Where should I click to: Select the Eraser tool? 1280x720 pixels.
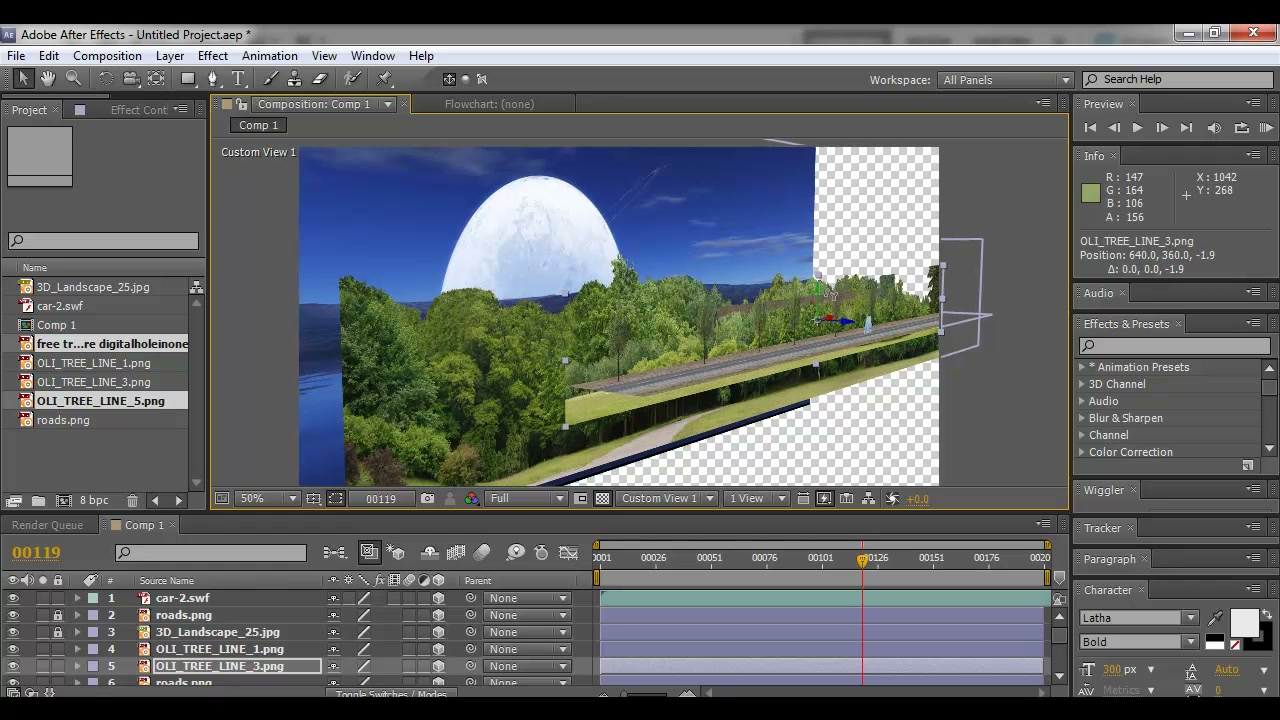pos(320,79)
